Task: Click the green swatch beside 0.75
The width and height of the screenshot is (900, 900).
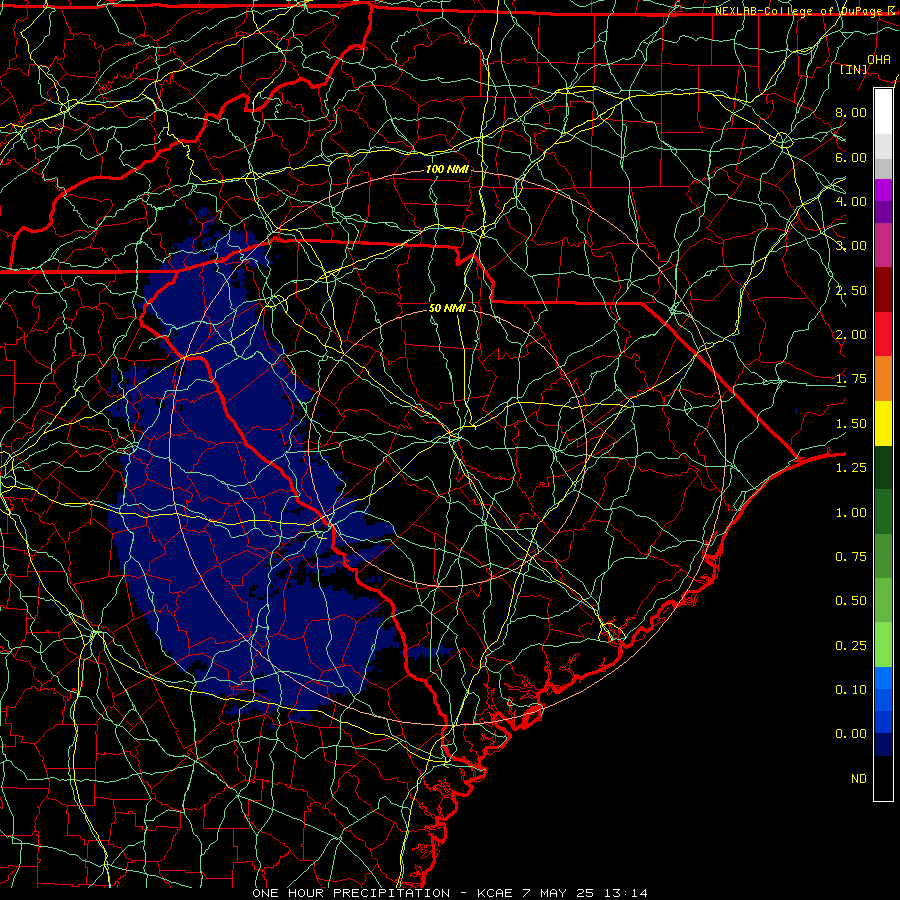Action: tap(883, 556)
